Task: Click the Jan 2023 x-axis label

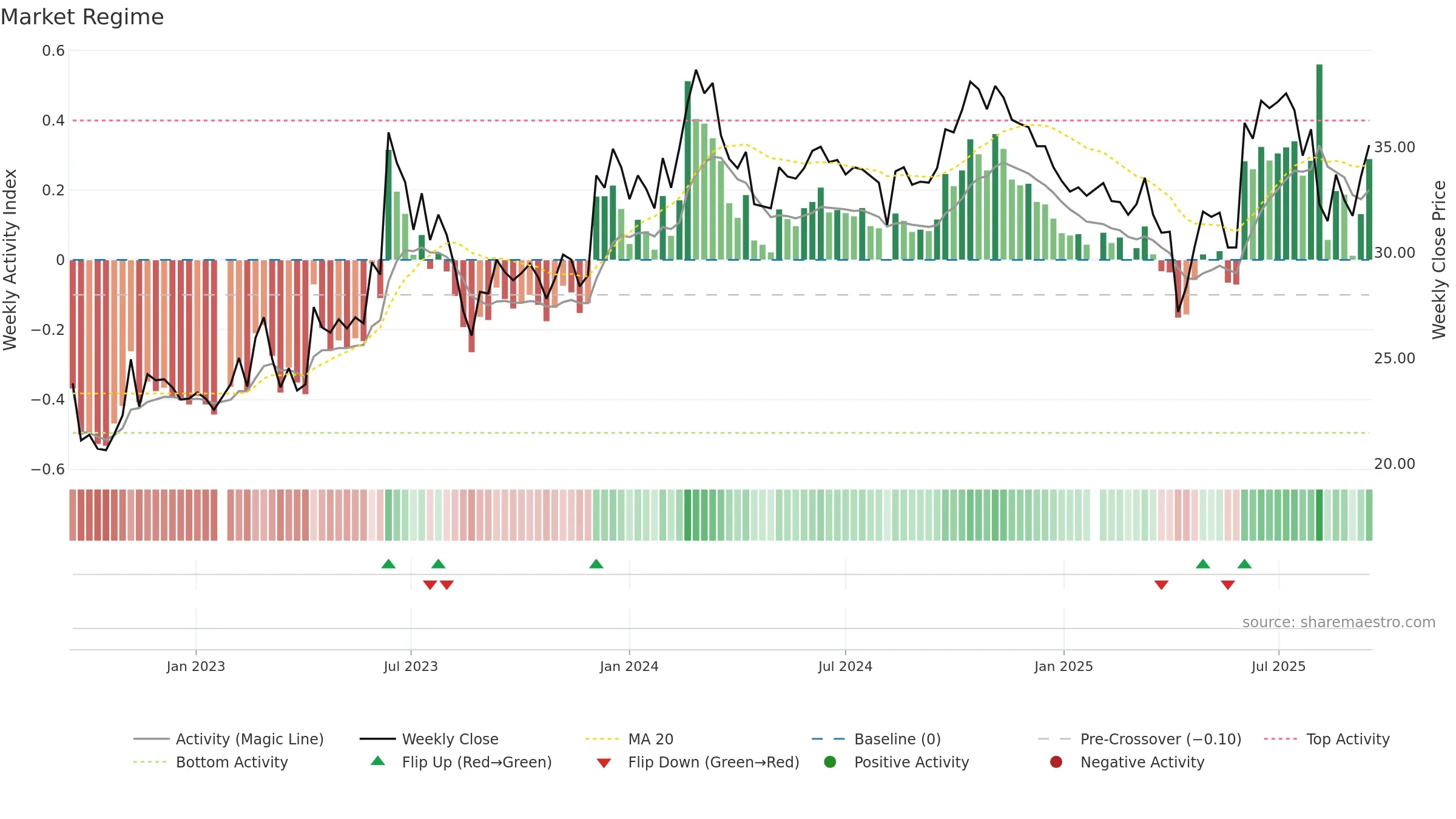Action: 196,667
